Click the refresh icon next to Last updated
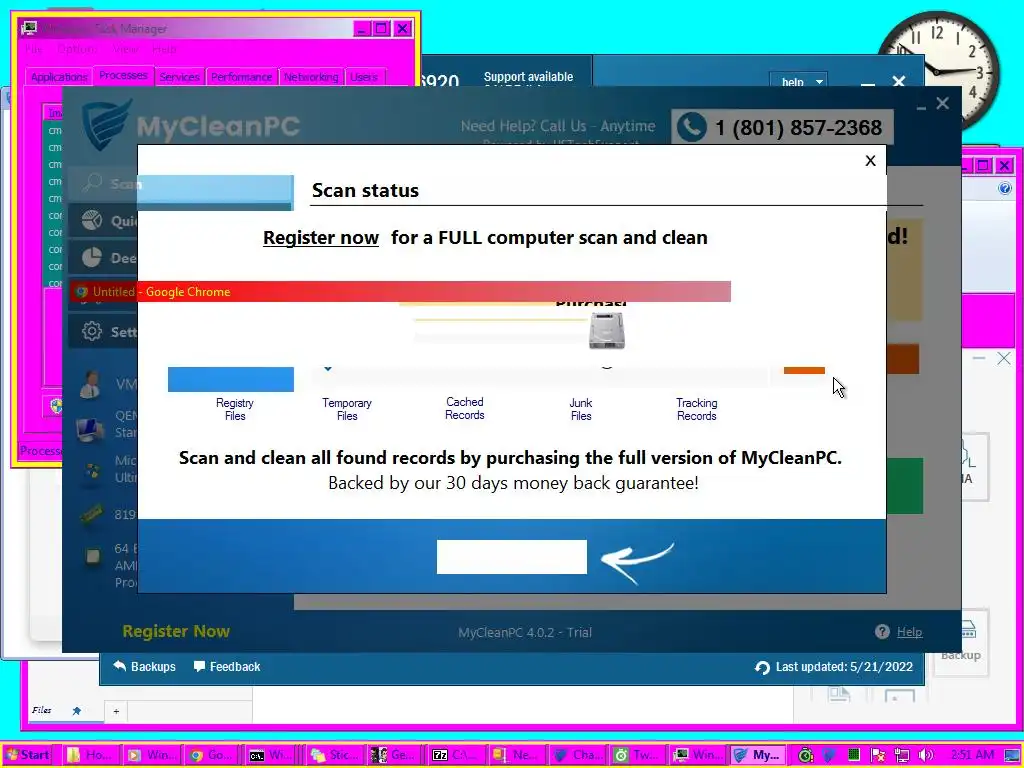This screenshot has height=768, width=1024. pyautogui.click(x=762, y=667)
